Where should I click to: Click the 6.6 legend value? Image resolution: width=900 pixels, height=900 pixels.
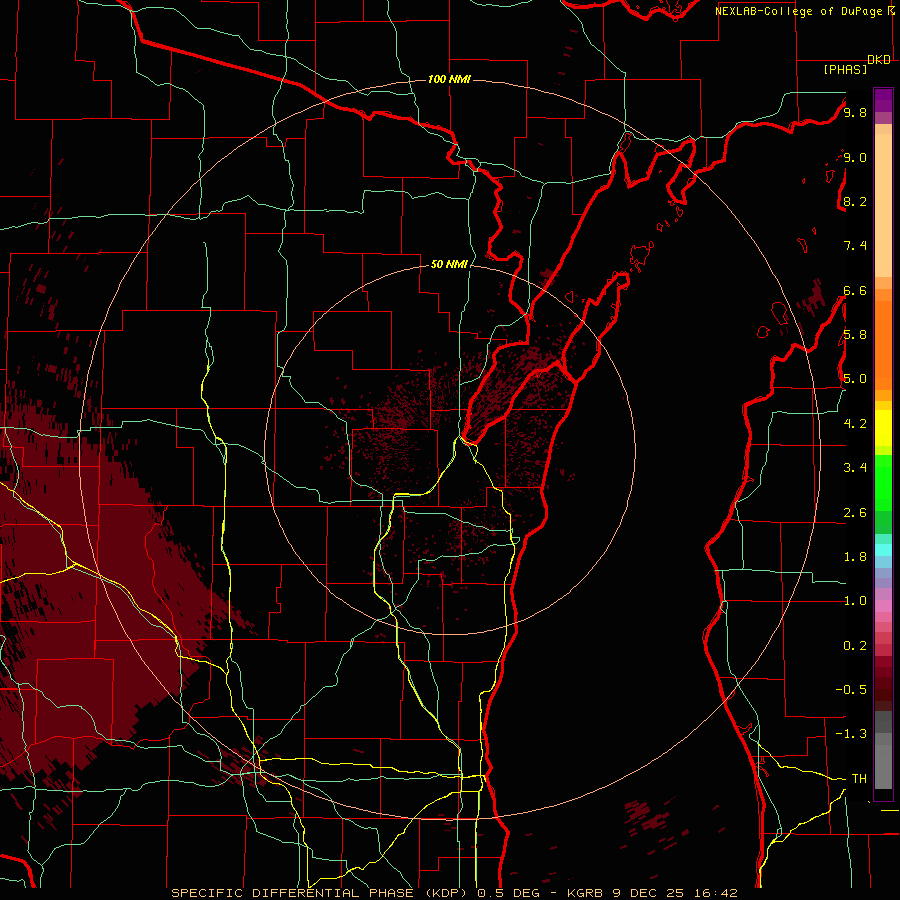coord(855,290)
